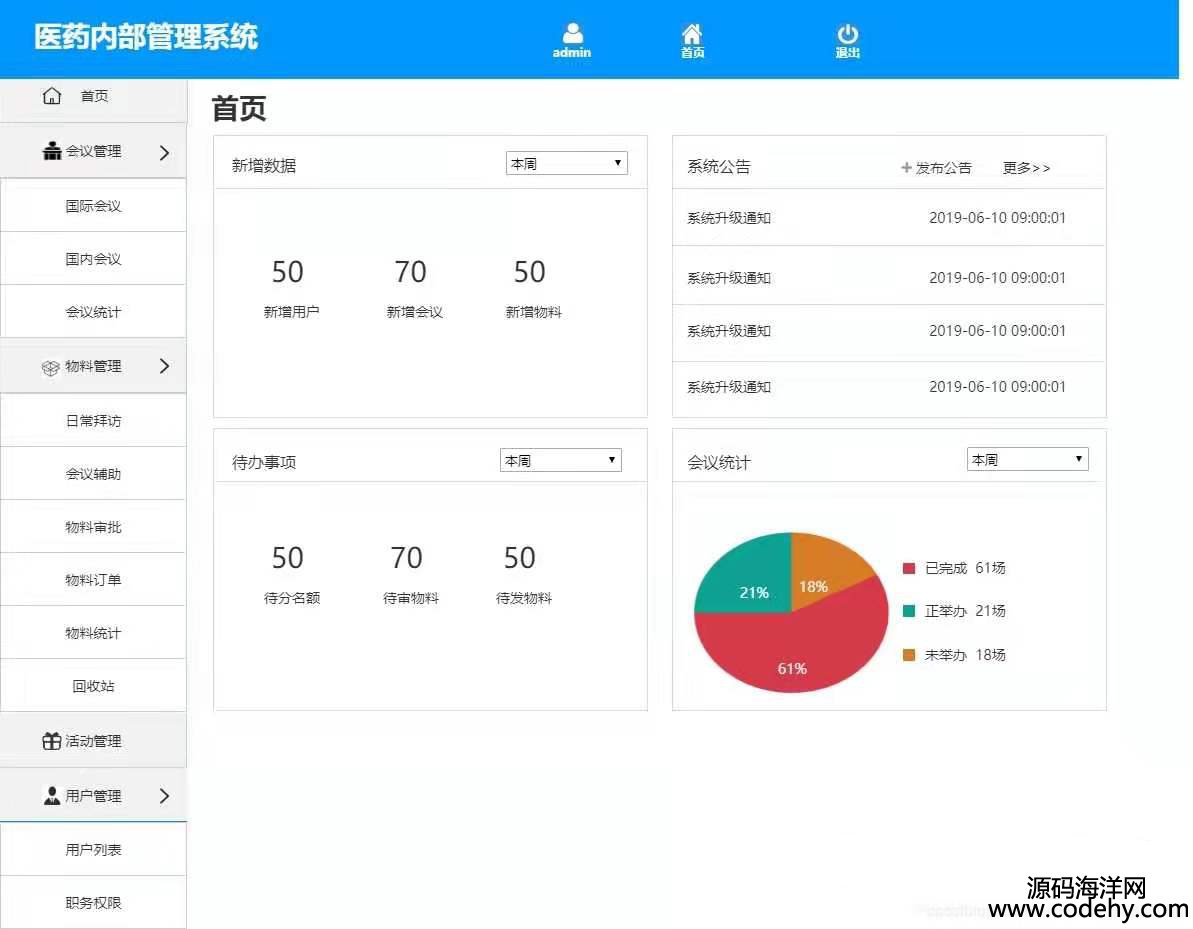The width and height of the screenshot is (1193, 929).
Task: Click the 待审物料 count of 70
Action: [407, 558]
